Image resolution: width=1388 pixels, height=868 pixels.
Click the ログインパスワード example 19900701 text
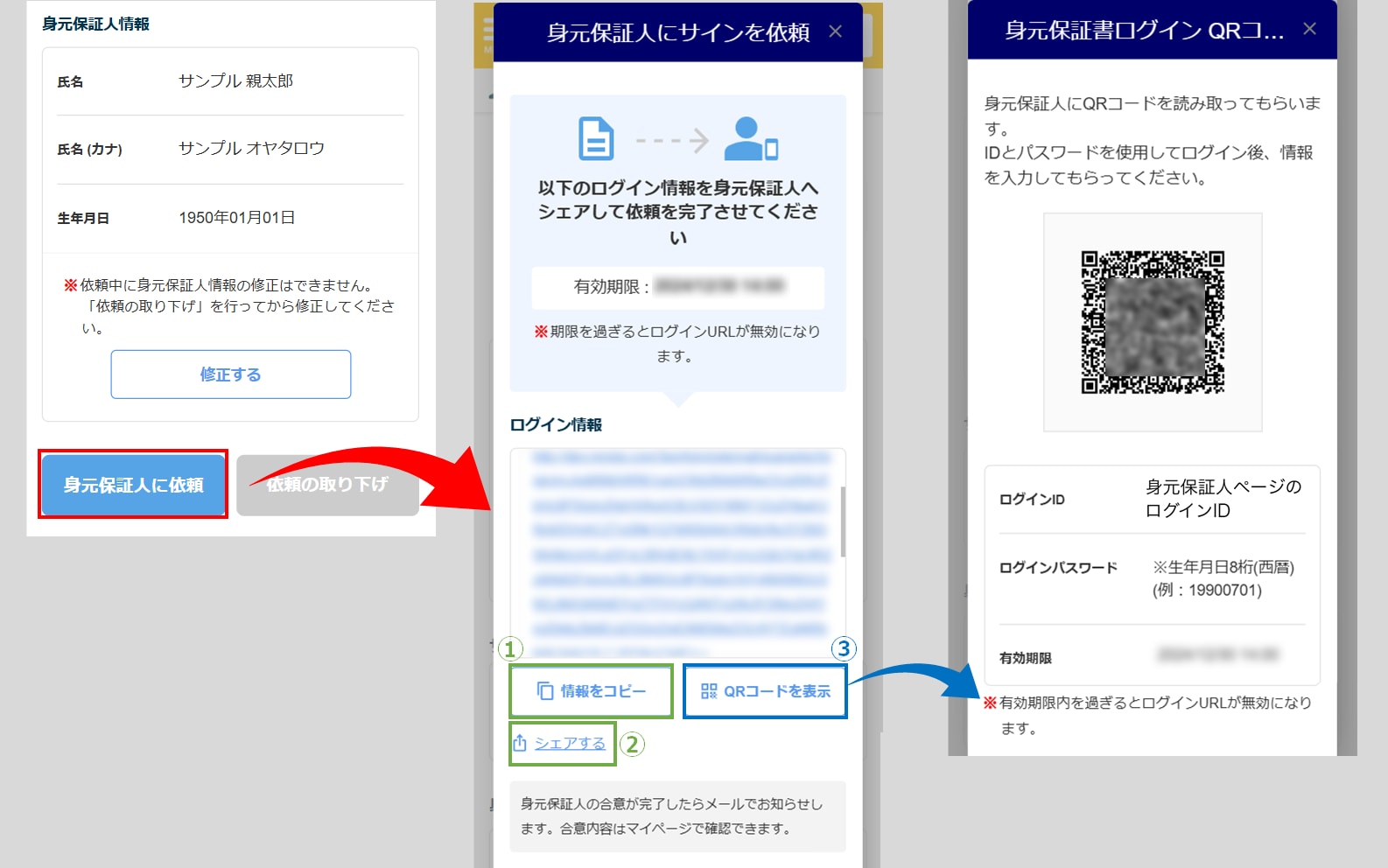(1207, 590)
